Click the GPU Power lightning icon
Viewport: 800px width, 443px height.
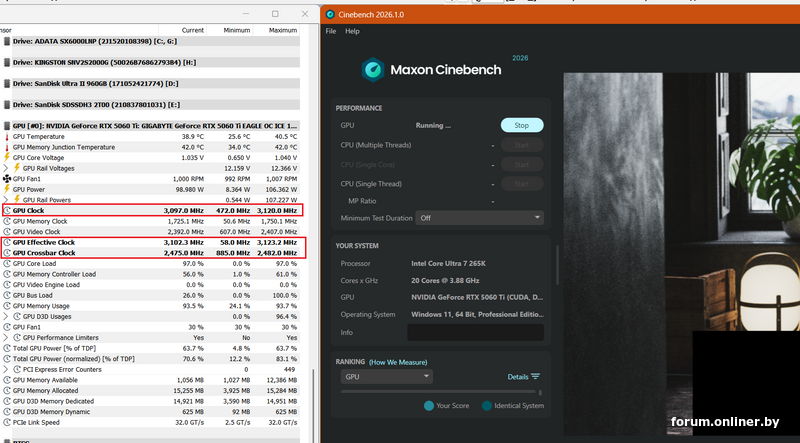7,189
